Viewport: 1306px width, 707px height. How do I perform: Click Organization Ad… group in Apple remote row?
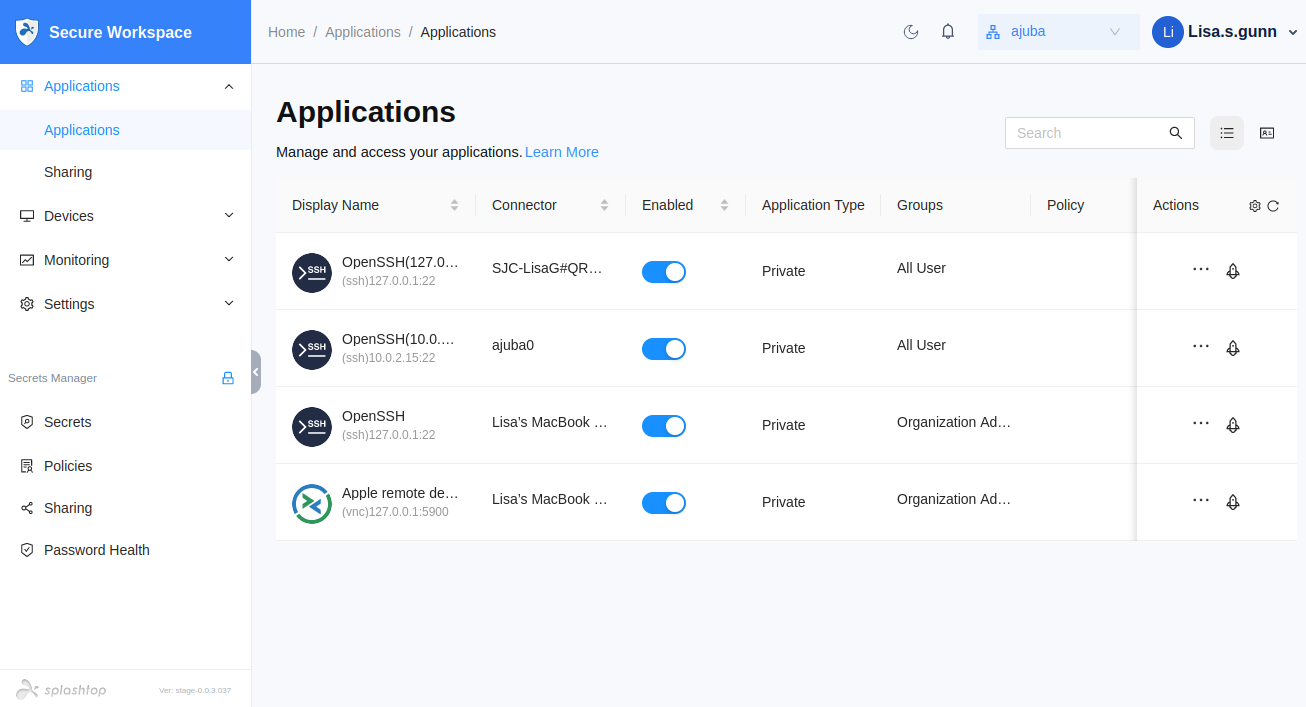click(x=954, y=499)
